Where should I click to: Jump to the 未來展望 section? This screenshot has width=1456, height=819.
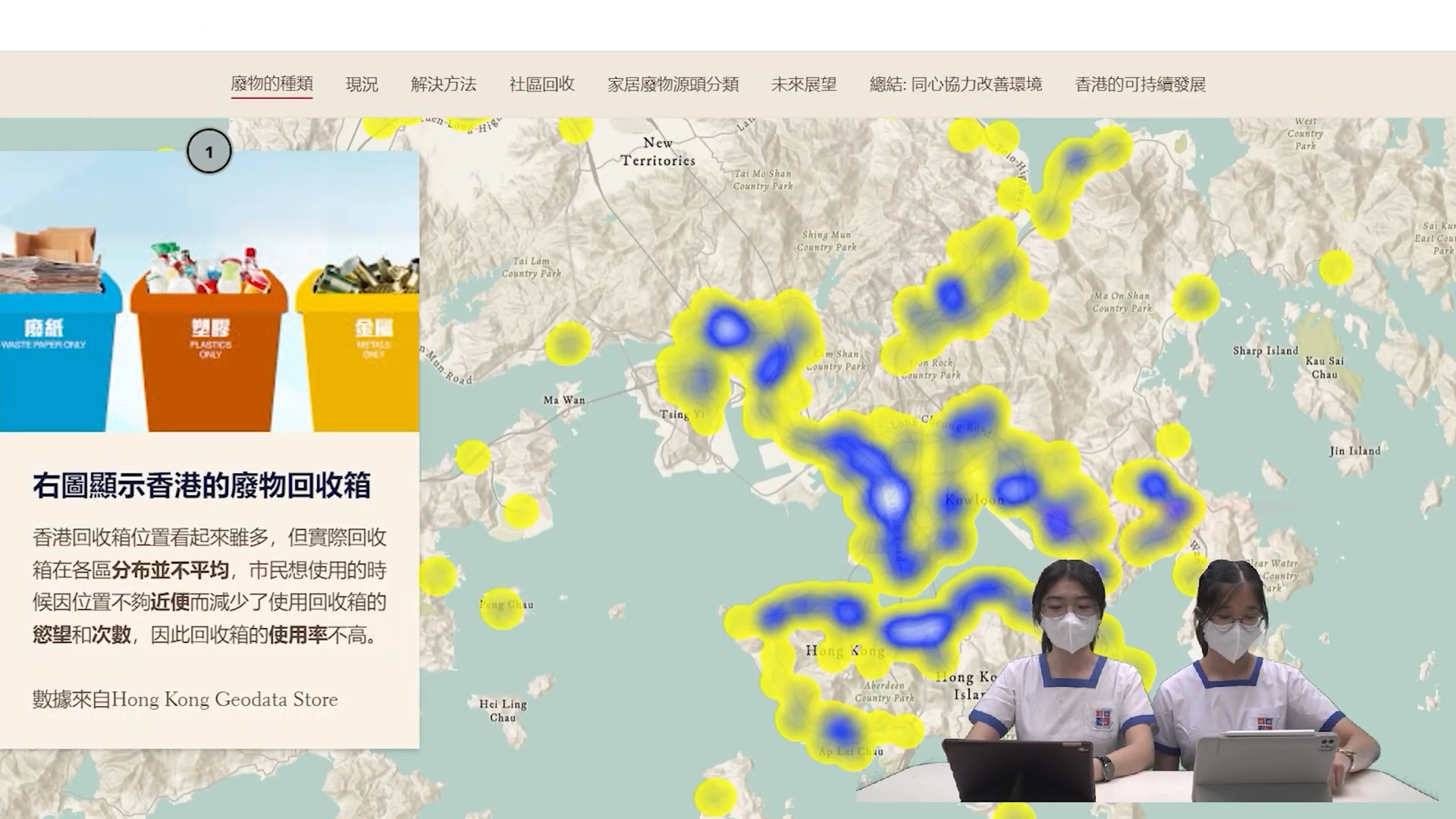pos(804,84)
